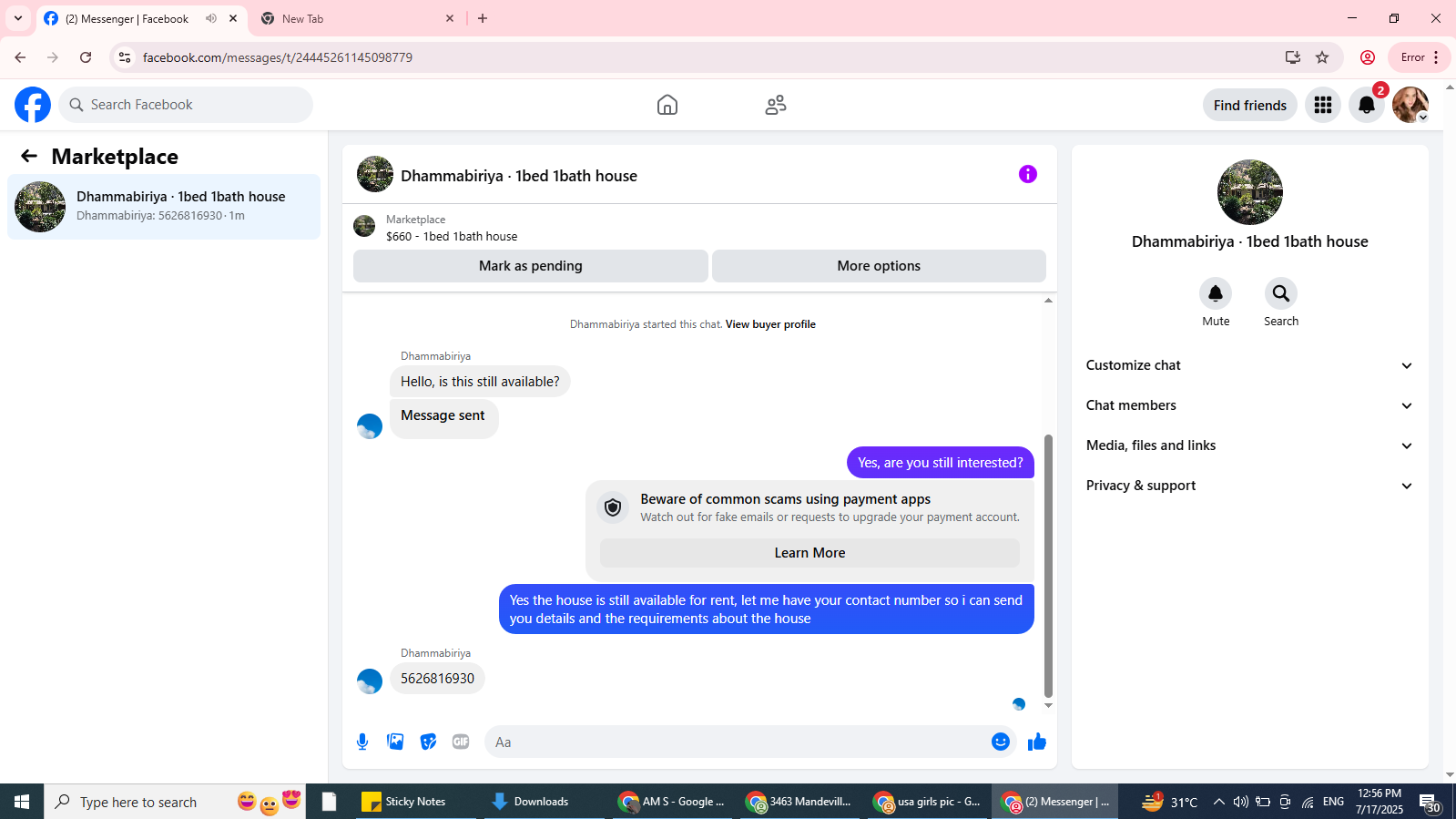This screenshot has height=819, width=1456.
Task: Switch to usa girls pic taskbar window
Action: tap(927, 802)
